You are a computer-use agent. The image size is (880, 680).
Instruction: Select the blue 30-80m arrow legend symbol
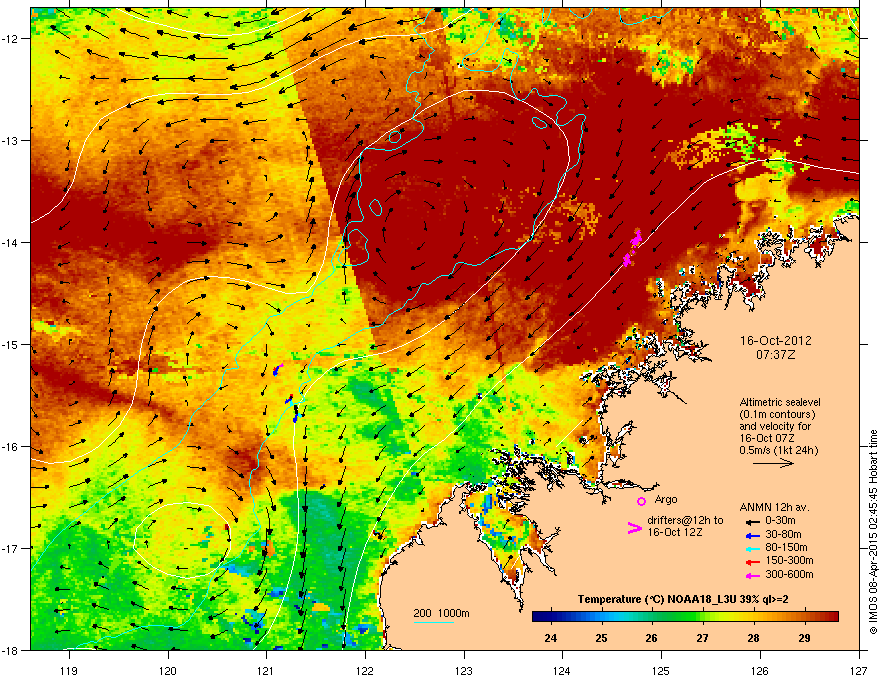[752, 535]
